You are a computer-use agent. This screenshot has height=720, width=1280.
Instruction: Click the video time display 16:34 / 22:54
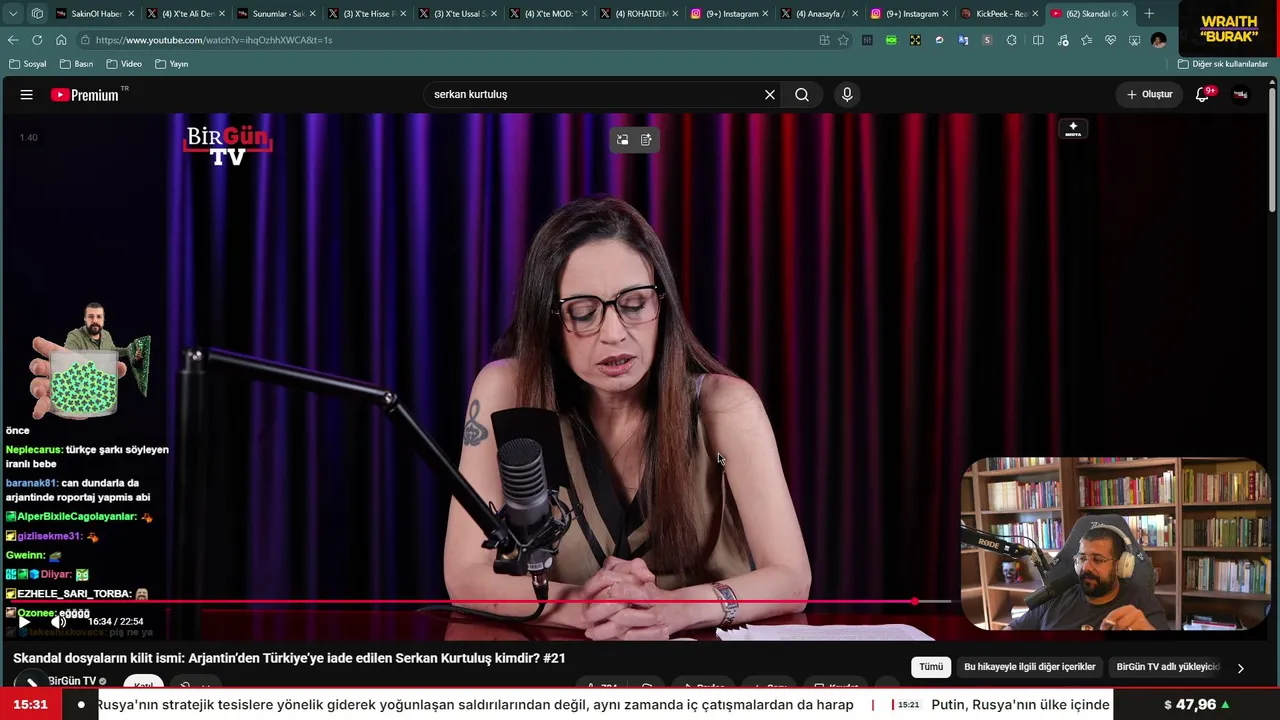click(x=115, y=622)
